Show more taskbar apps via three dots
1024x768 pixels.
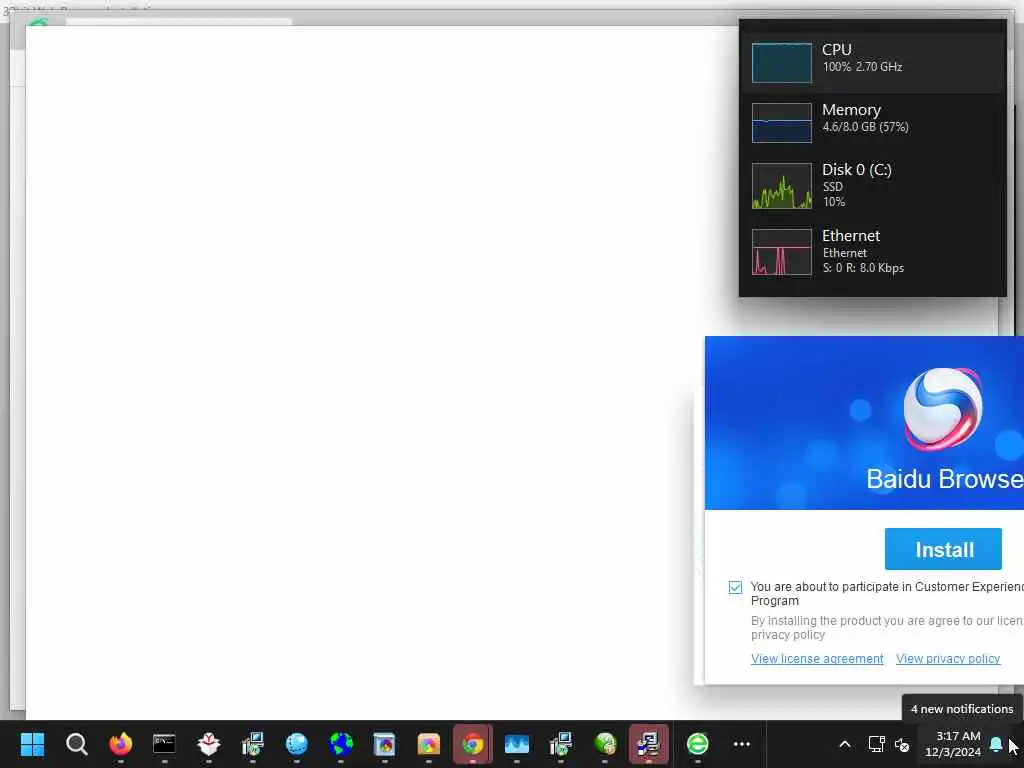pyautogui.click(x=742, y=744)
